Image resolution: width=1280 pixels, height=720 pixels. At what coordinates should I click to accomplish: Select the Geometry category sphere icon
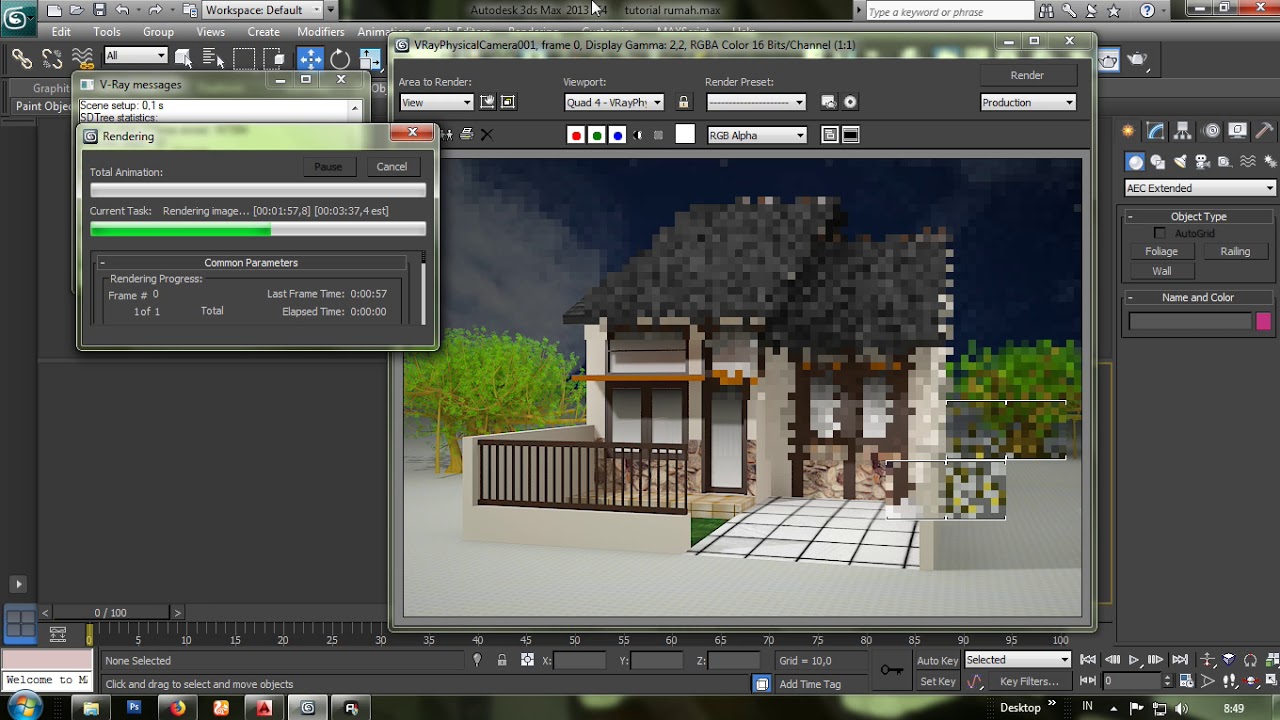tap(1135, 162)
